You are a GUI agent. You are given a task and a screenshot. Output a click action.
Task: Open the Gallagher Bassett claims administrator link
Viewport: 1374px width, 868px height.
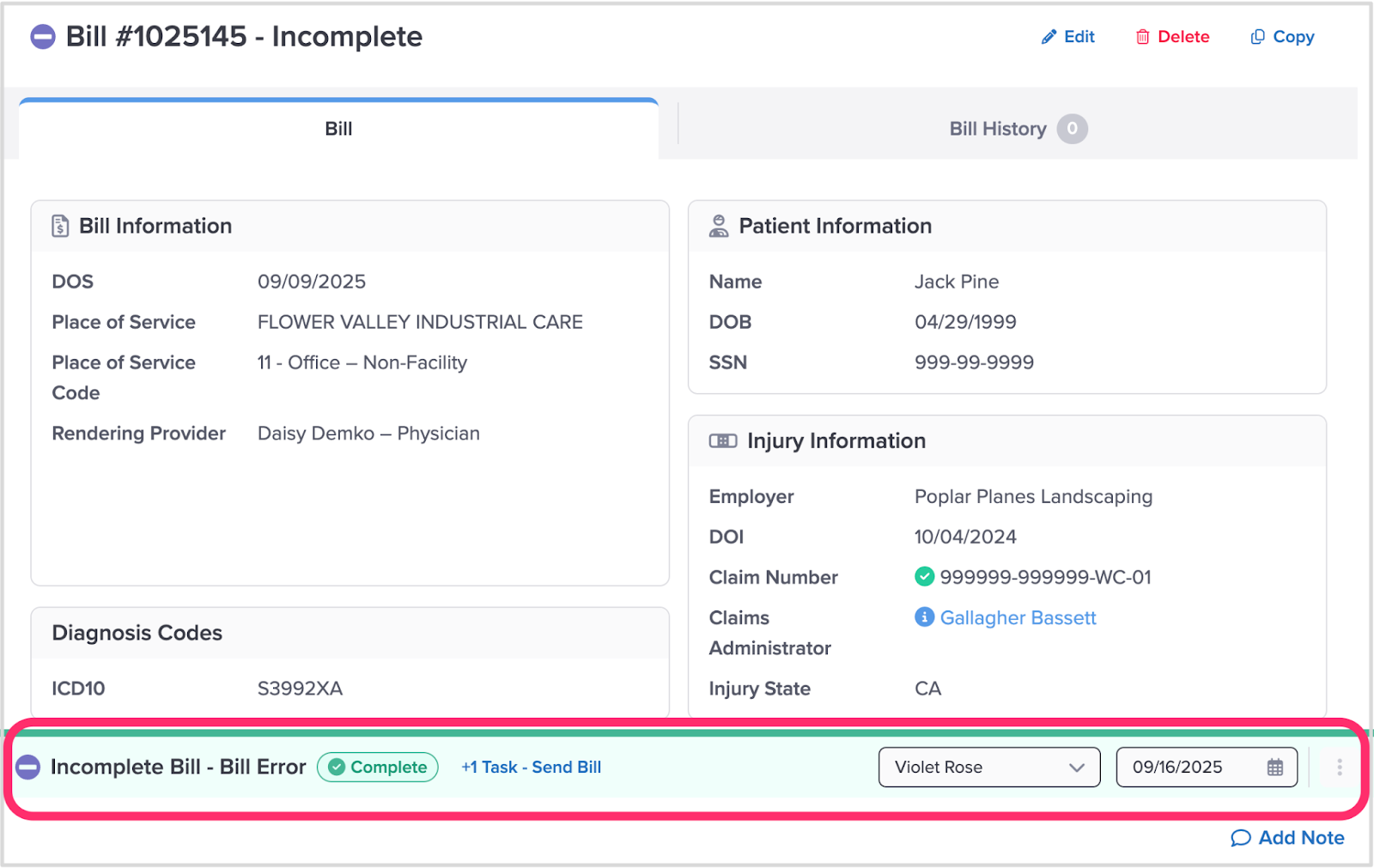coord(1018,617)
